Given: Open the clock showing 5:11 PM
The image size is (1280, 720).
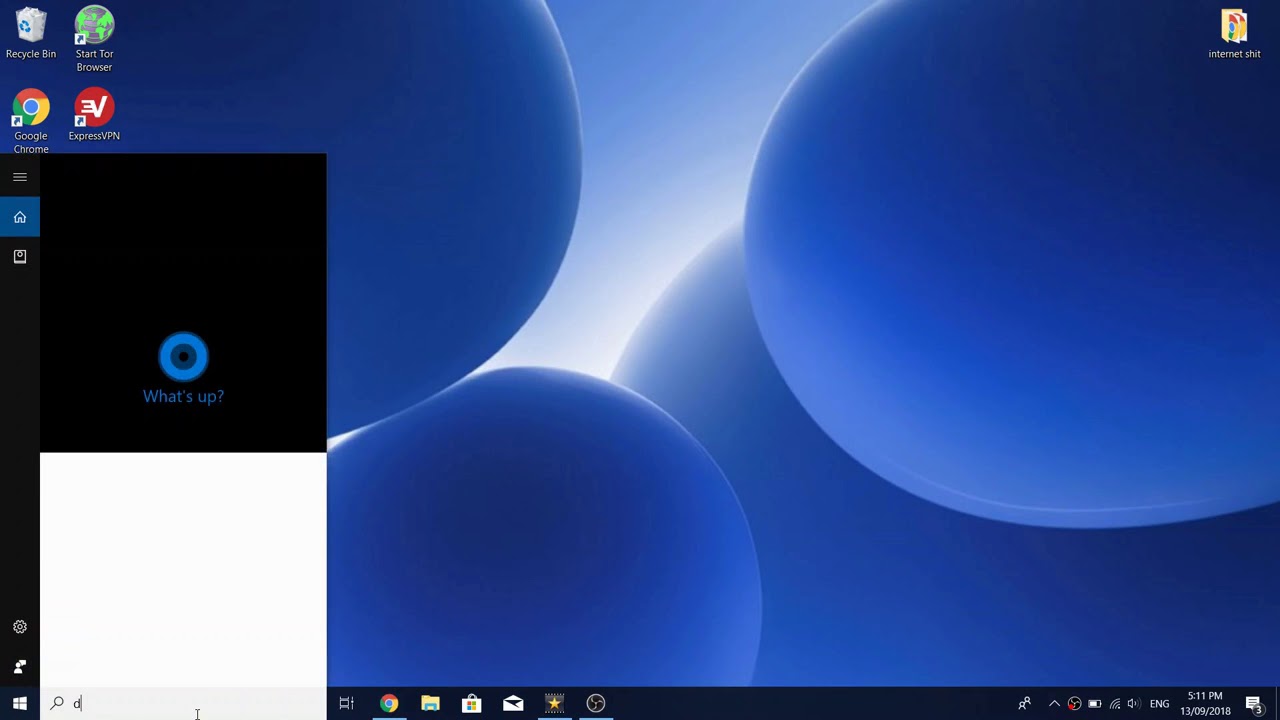Looking at the screenshot, I should pyautogui.click(x=1205, y=703).
